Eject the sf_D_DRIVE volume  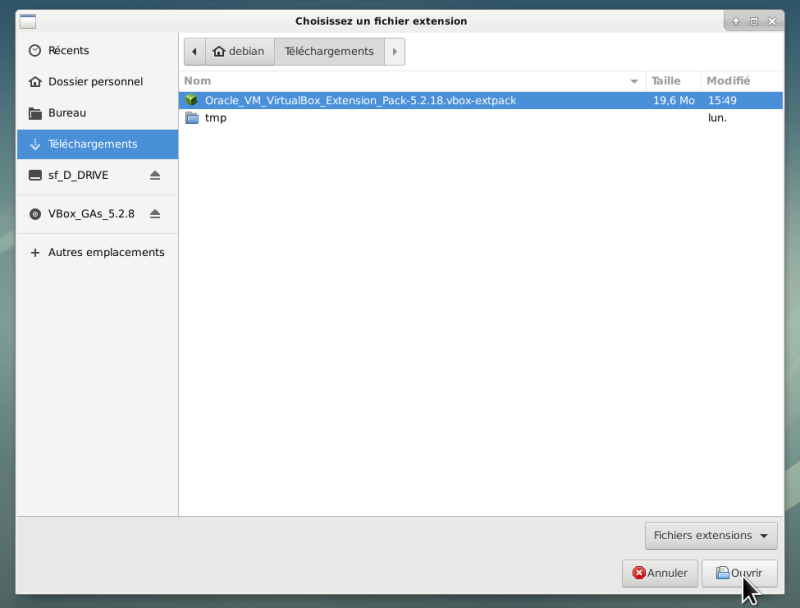click(x=155, y=175)
